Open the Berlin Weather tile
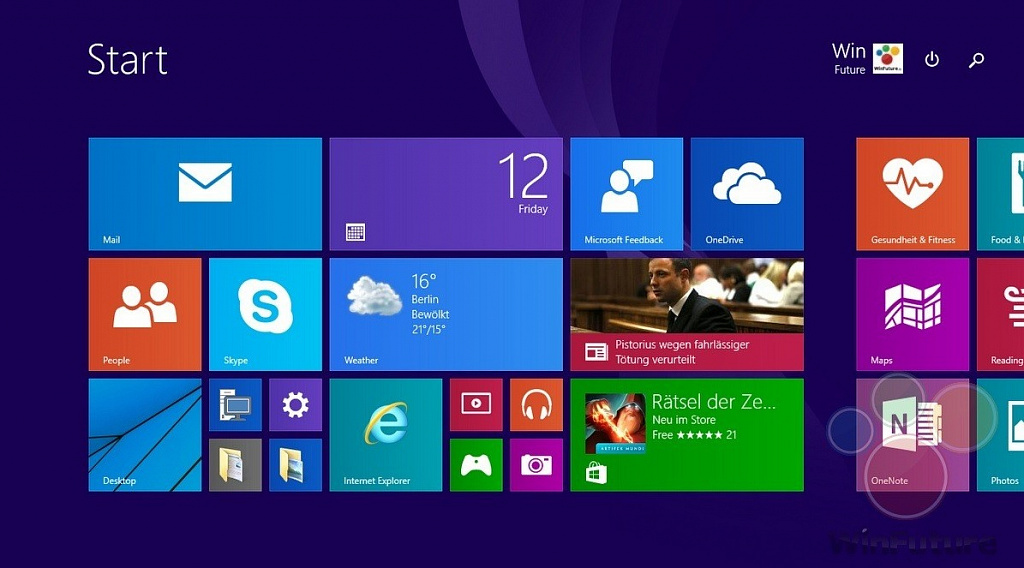The width and height of the screenshot is (1024, 568). tap(446, 314)
